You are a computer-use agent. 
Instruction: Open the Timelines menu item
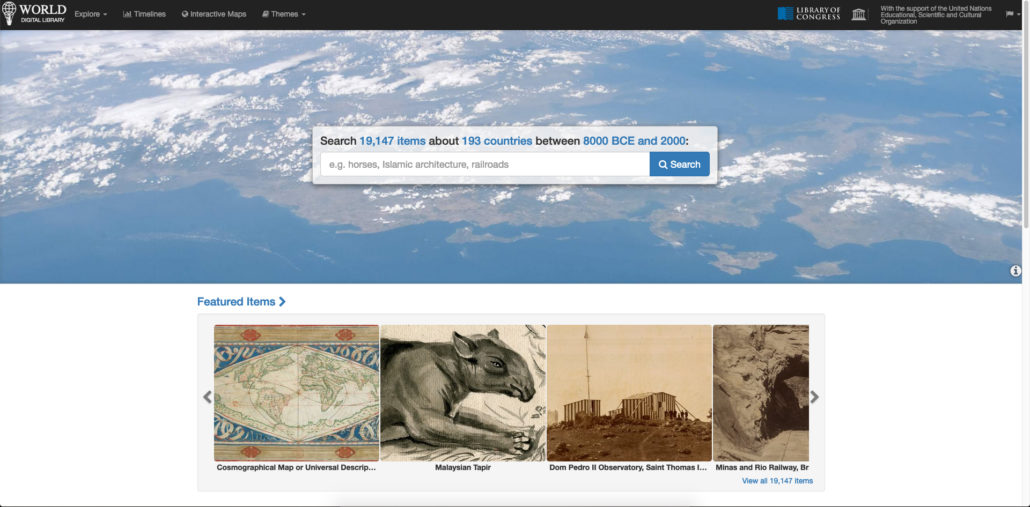click(145, 14)
